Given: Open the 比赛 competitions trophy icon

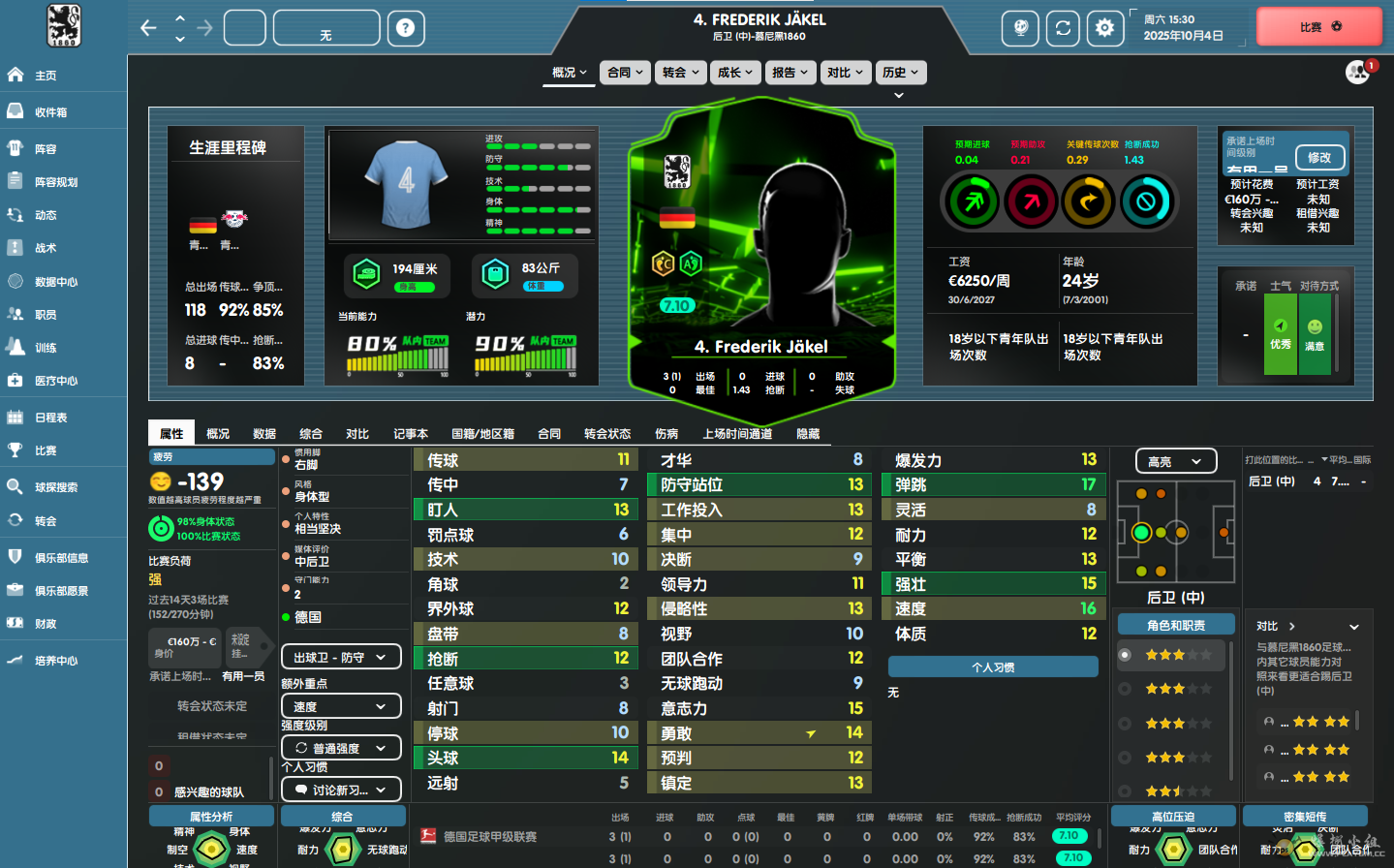Looking at the screenshot, I should click(x=15, y=450).
